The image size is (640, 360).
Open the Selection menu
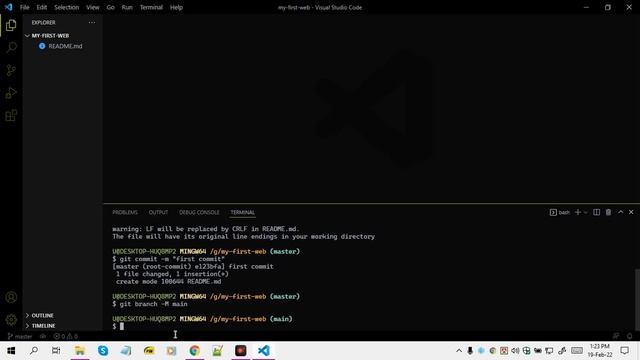pos(67,7)
